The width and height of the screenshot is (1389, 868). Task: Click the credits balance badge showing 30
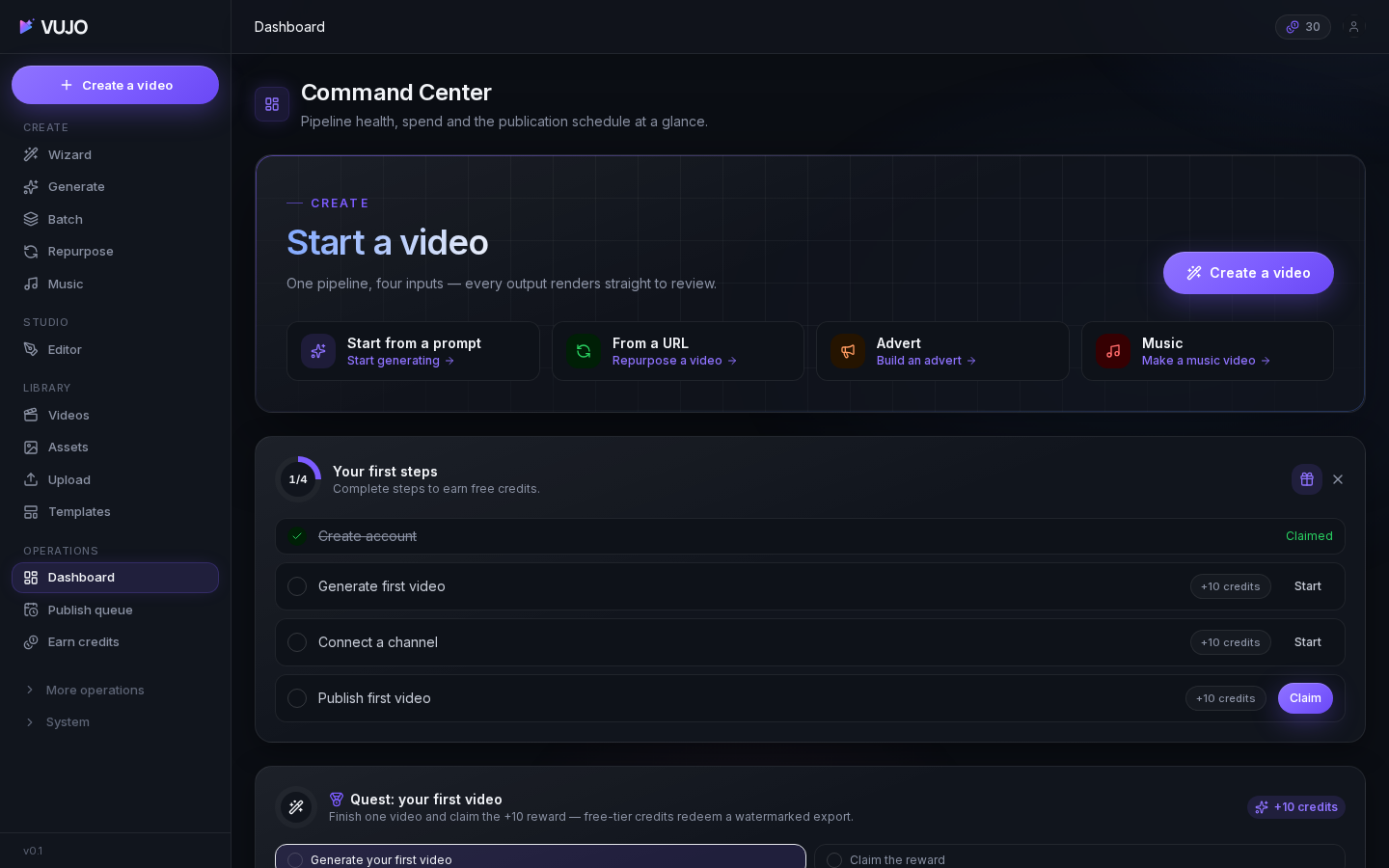[x=1303, y=27]
